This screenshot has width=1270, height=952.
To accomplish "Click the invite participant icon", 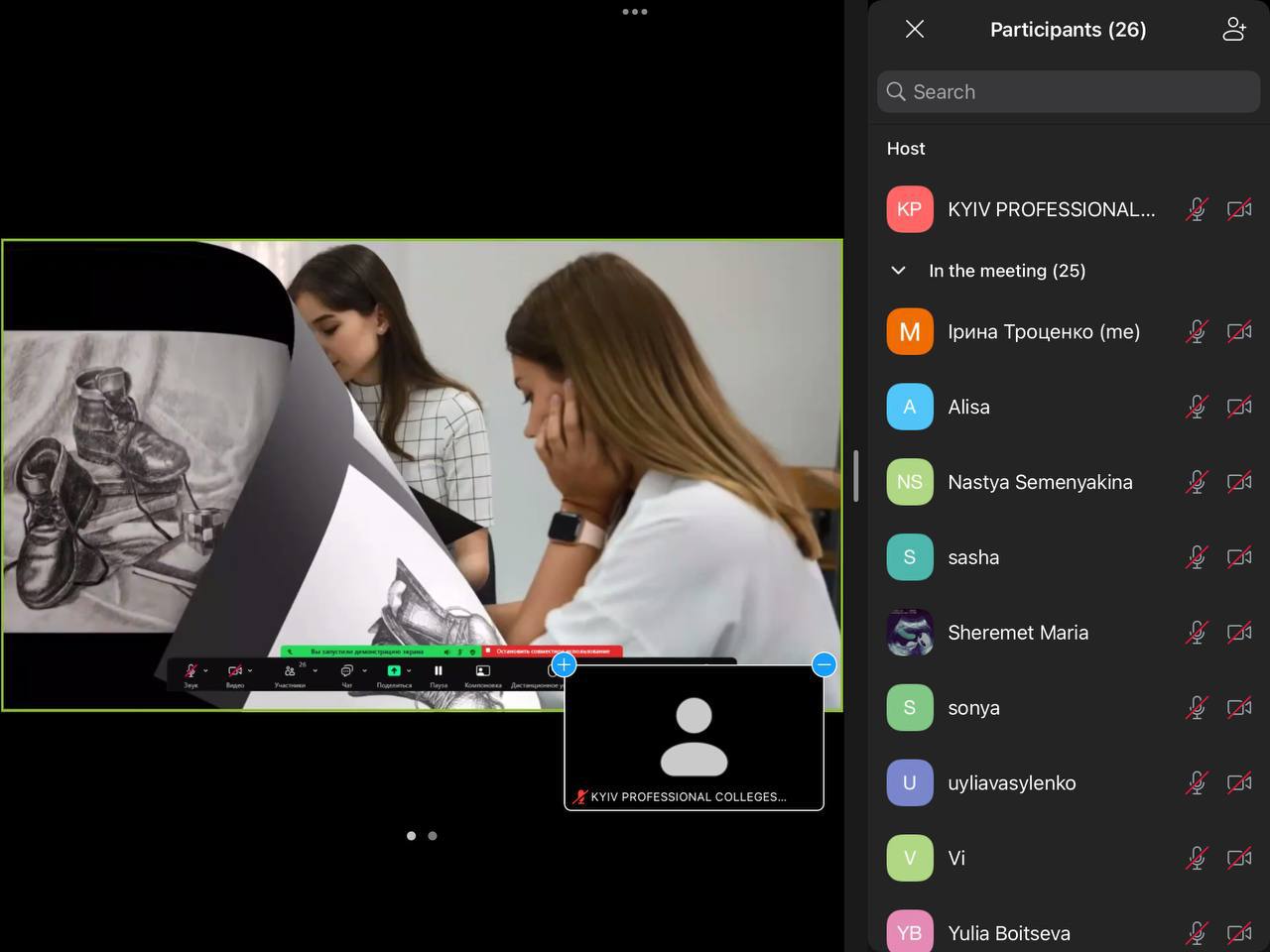I will pos(1233,30).
